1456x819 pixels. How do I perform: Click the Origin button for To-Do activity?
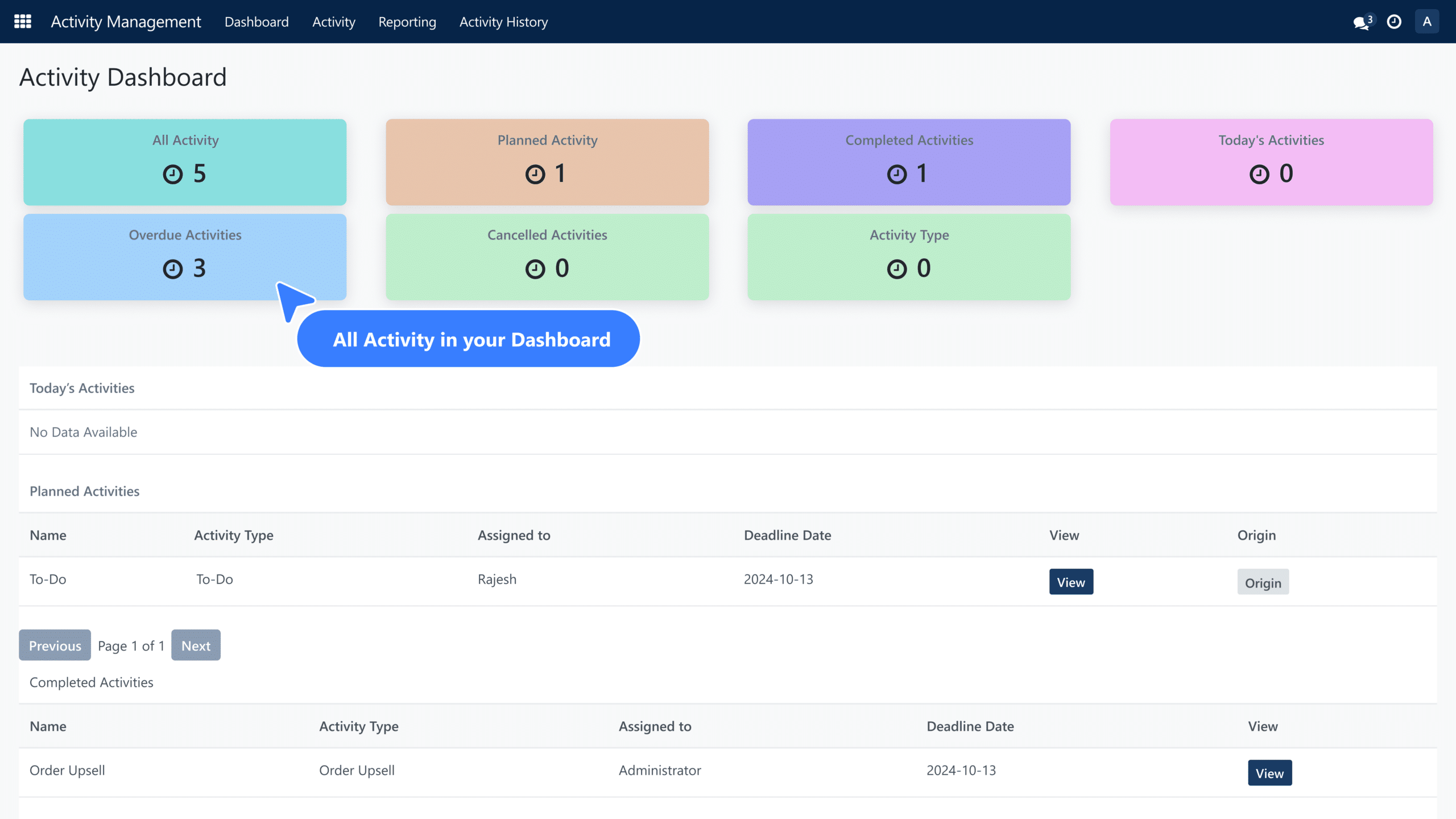click(x=1263, y=581)
